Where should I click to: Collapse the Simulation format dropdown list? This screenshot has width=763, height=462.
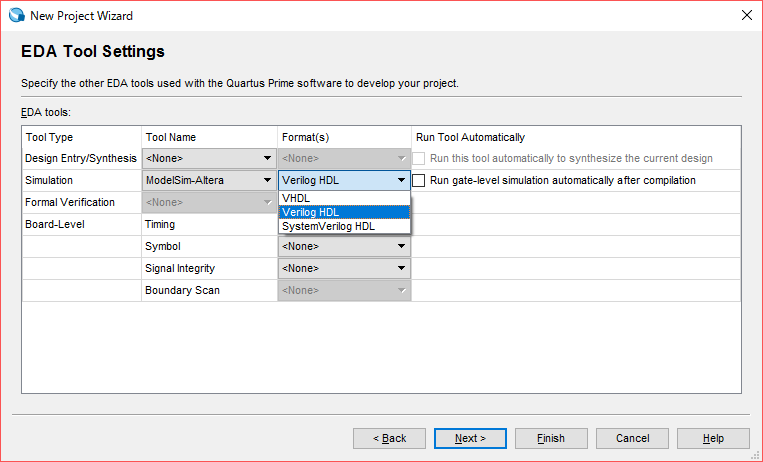[x=401, y=181]
